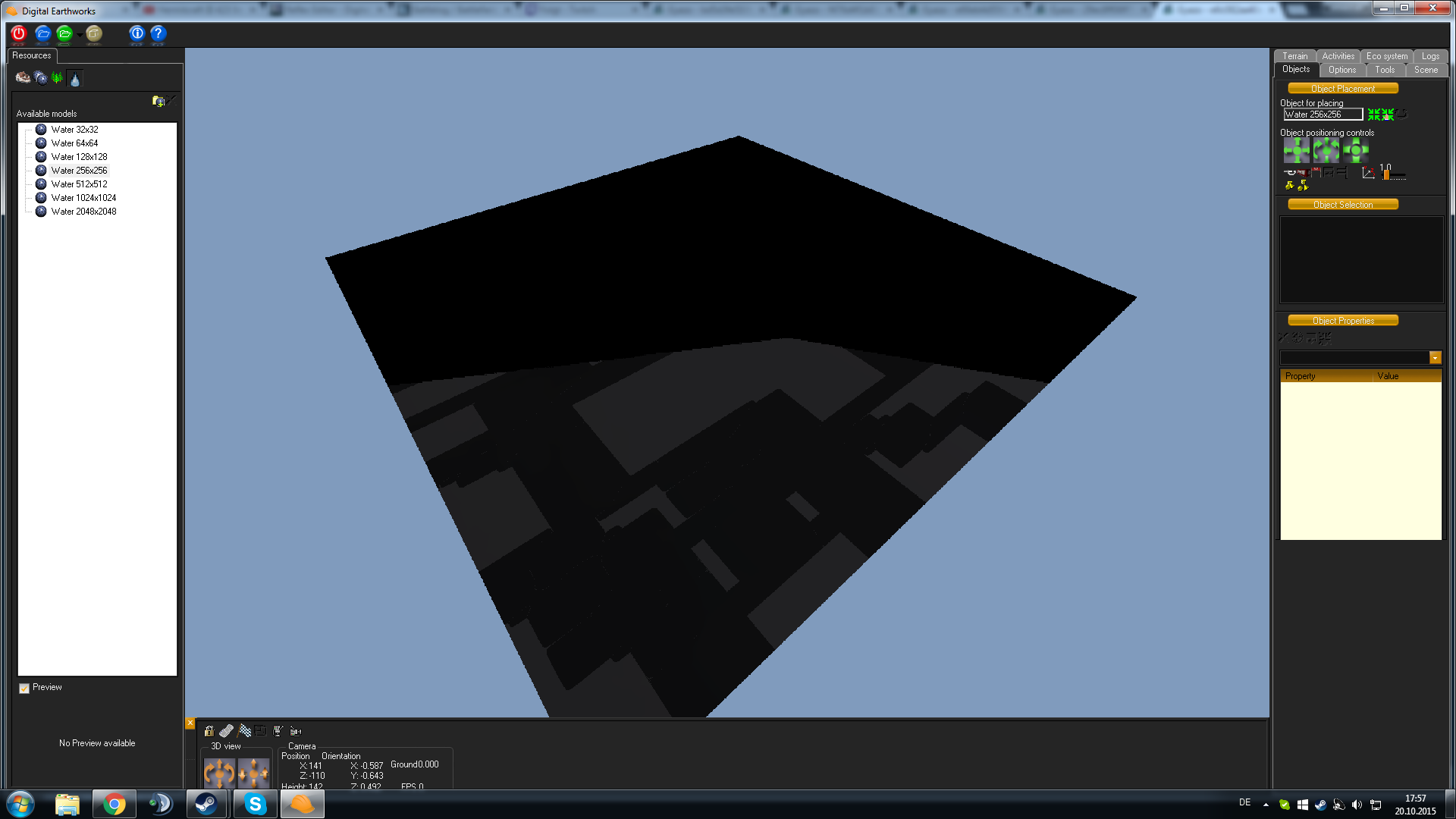Click the object rotate positioning control
This screenshot has height=819, width=1456.
1326,150
